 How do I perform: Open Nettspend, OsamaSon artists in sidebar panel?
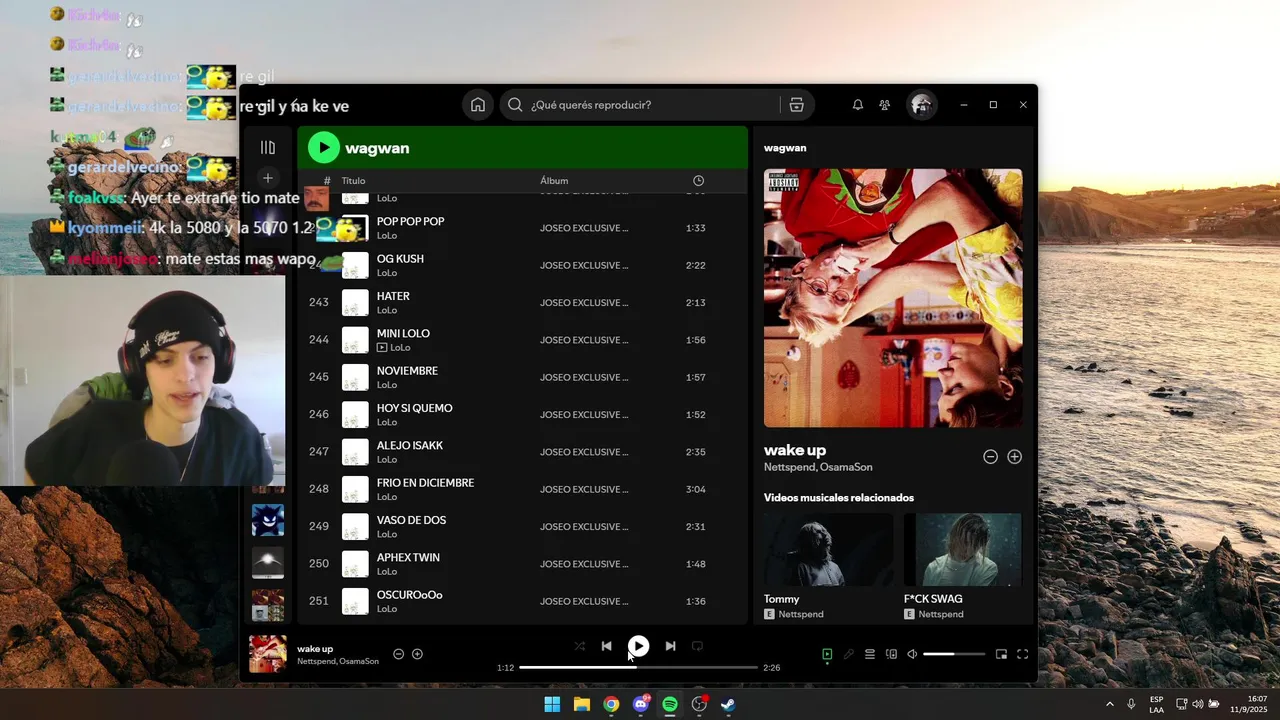[818, 467]
